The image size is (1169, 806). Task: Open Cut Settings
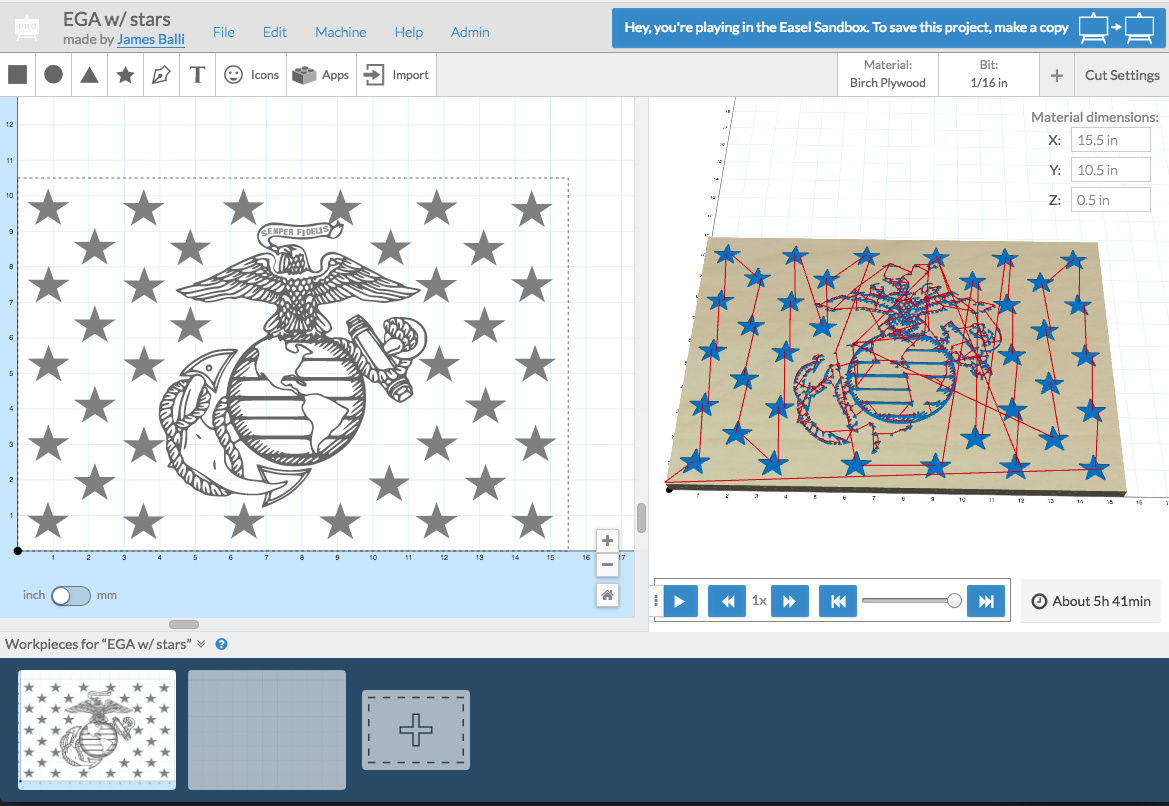1122,75
